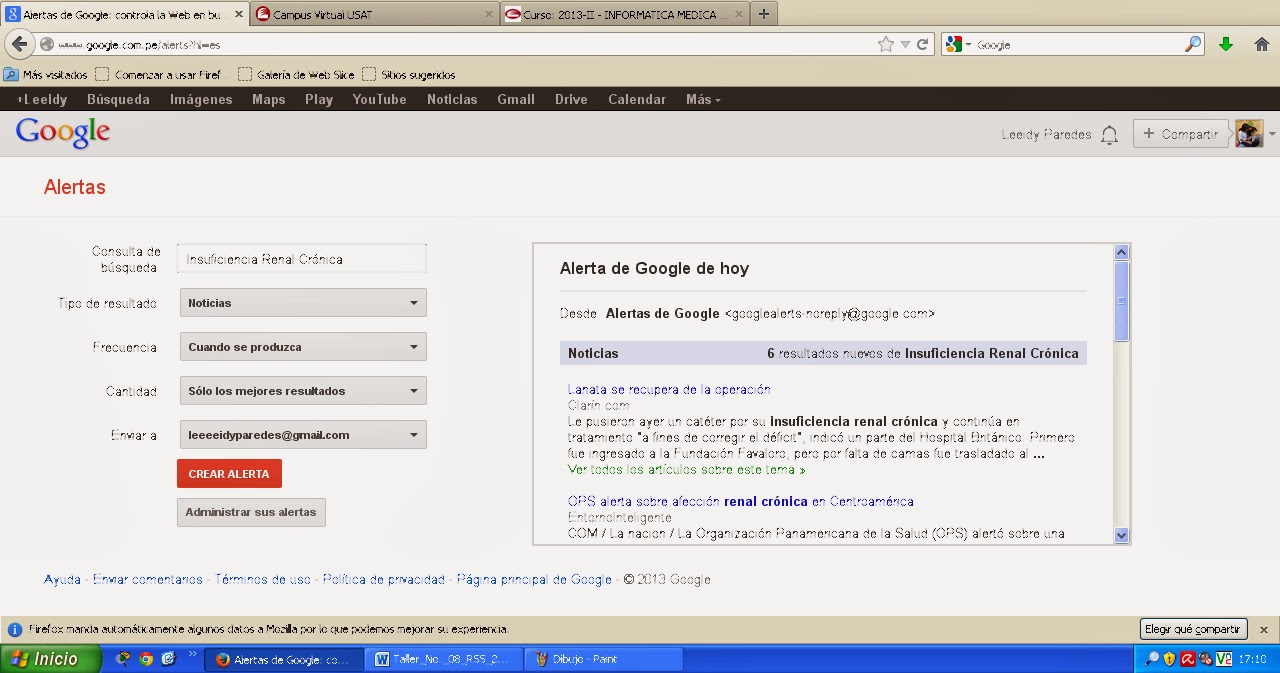Click the Avira antivirus tray icon
1280x673 pixels.
pos(1188,659)
